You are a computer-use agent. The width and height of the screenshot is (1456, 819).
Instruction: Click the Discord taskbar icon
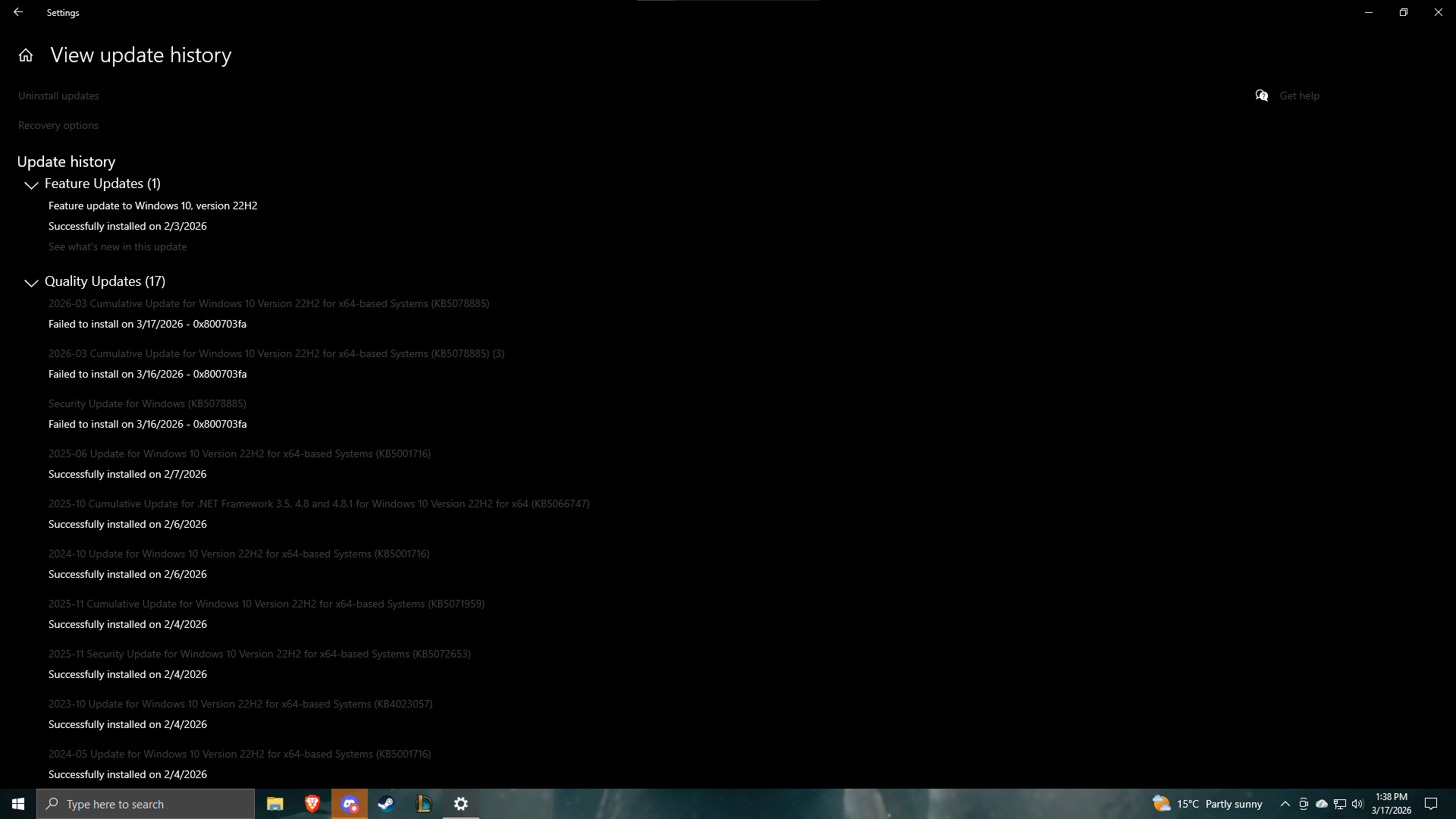pos(349,804)
